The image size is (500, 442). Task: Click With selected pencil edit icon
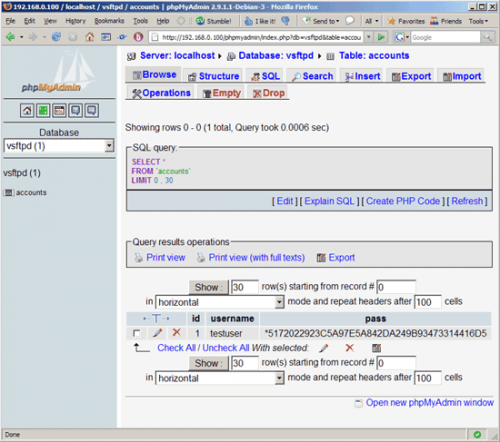[323, 348]
